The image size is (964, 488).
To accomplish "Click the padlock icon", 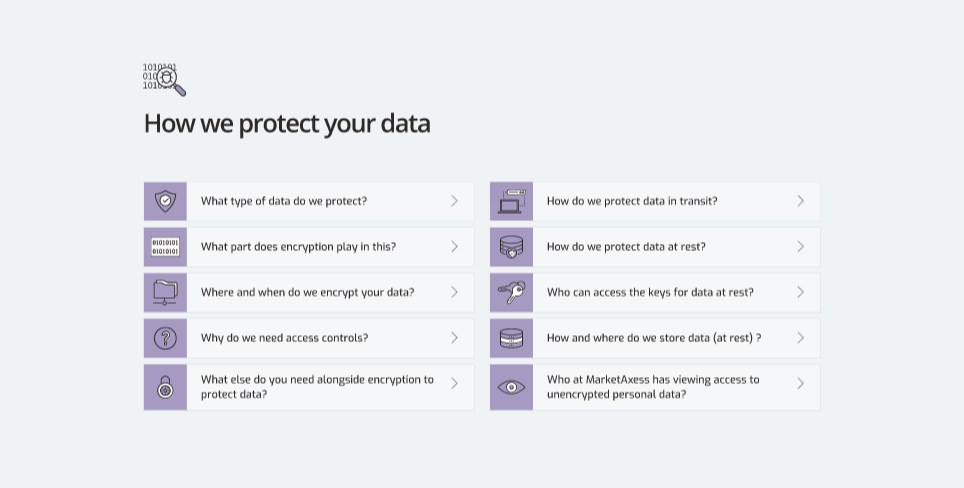I will click(165, 387).
